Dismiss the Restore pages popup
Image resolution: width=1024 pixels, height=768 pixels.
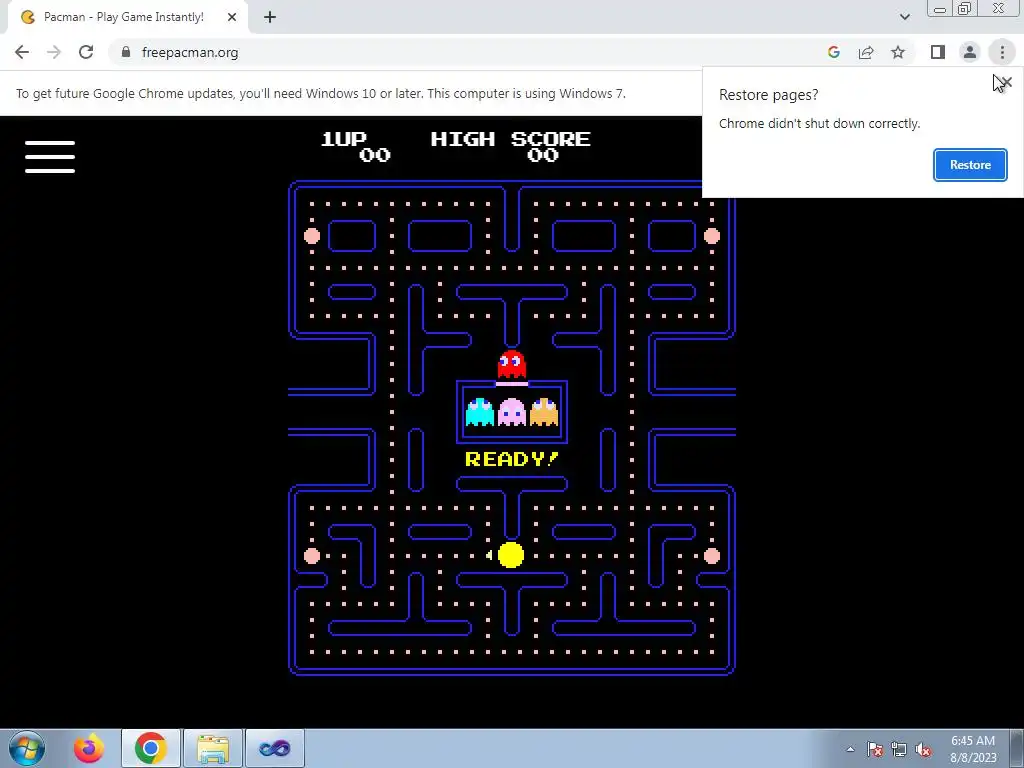(1006, 82)
